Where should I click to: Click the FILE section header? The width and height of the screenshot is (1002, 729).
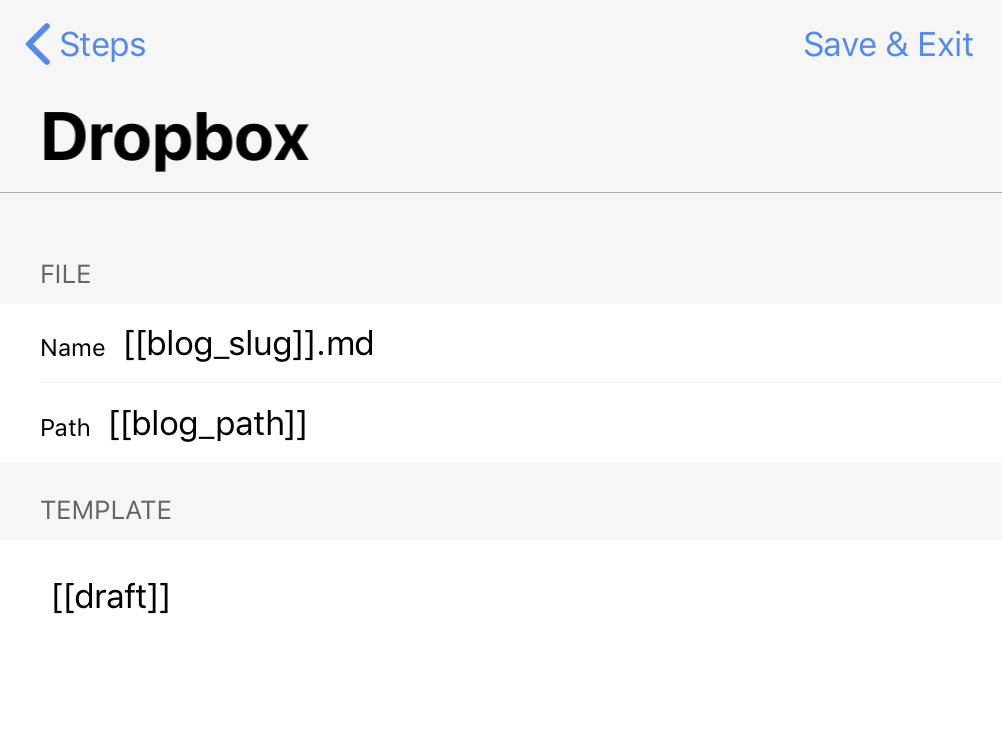tap(66, 275)
